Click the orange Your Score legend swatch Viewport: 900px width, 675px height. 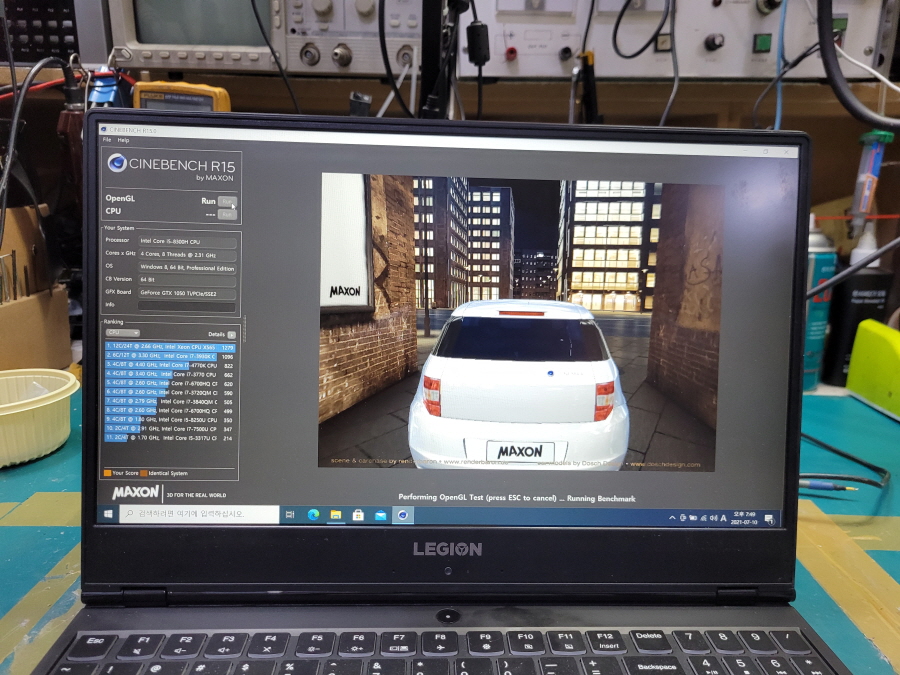[x=107, y=473]
